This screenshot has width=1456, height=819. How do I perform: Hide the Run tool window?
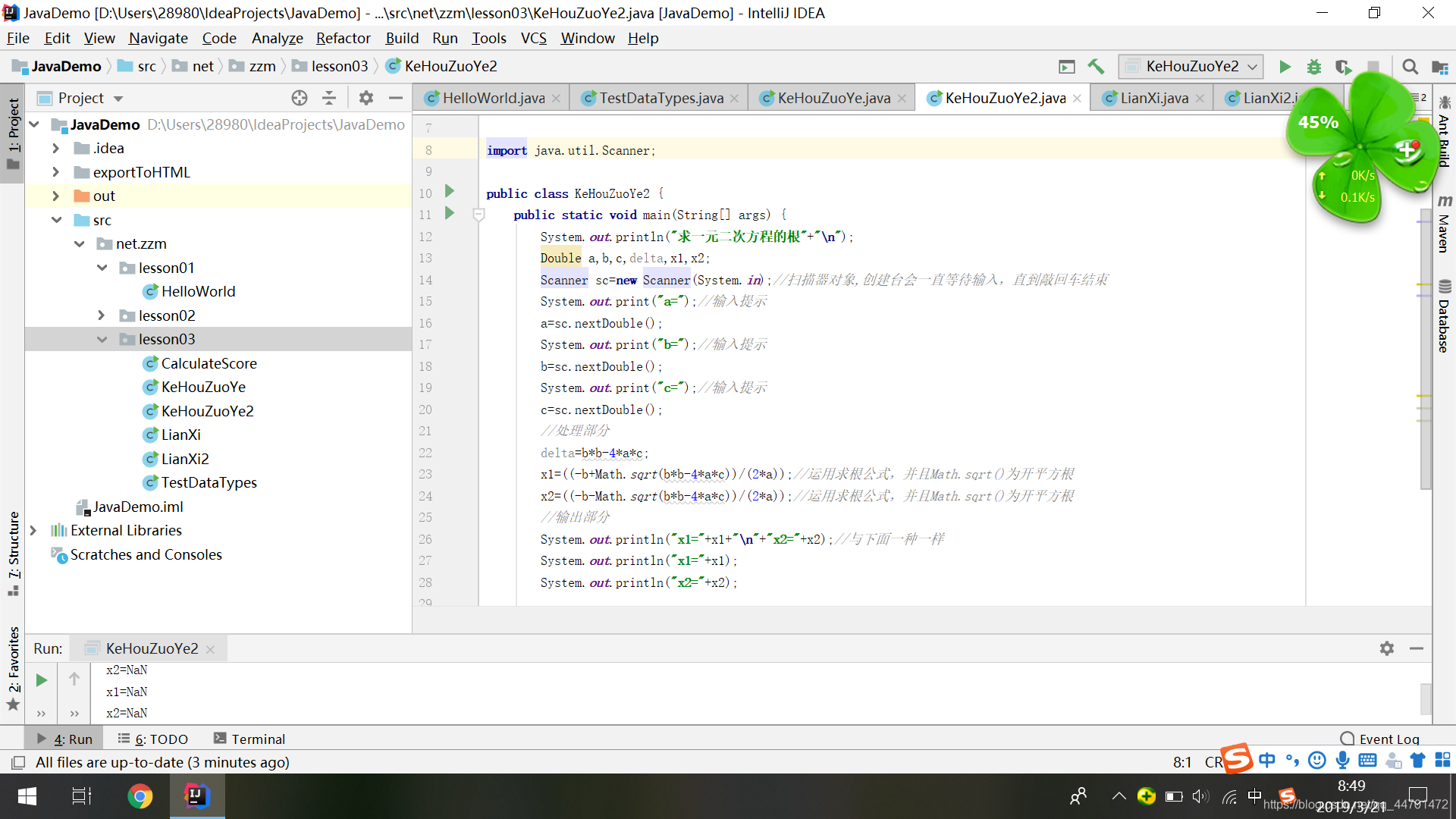click(1416, 648)
